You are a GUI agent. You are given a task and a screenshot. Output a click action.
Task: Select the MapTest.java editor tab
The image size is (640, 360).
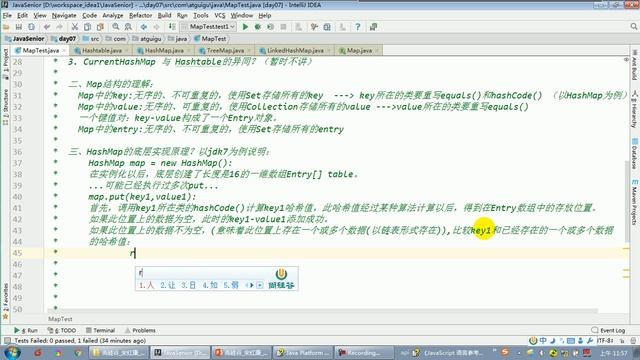coord(41,51)
